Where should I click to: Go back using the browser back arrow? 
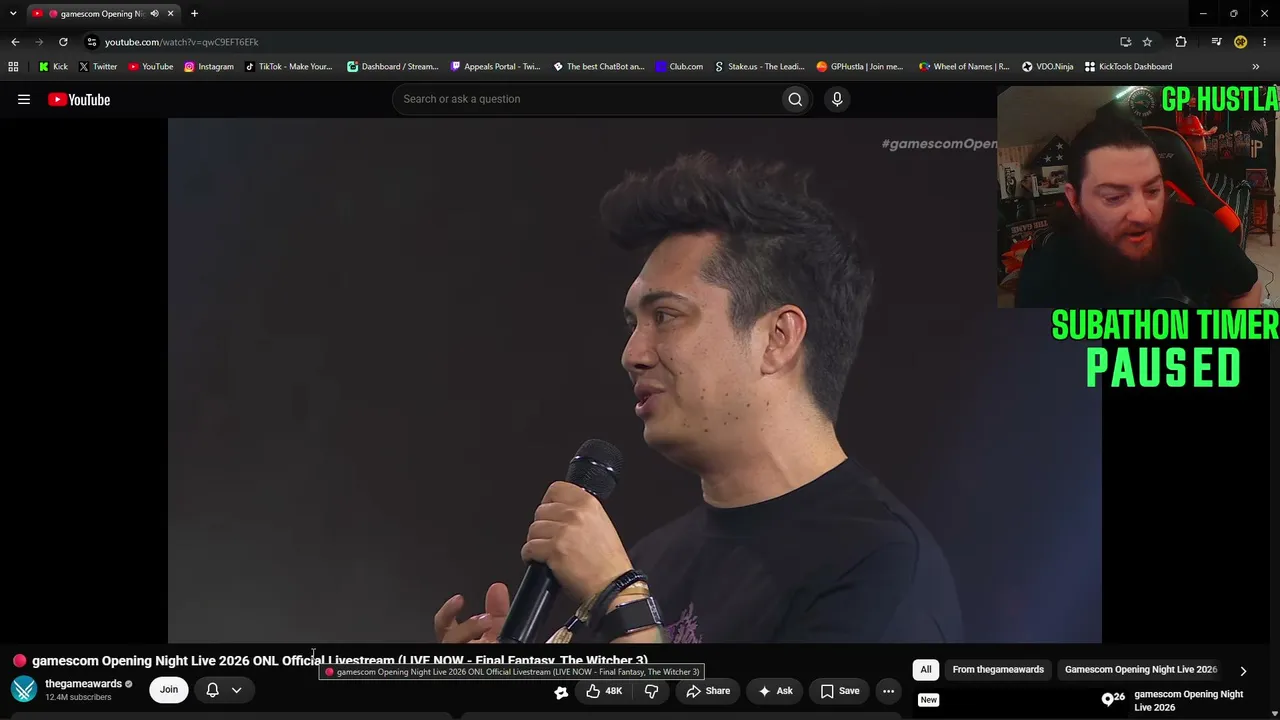[x=15, y=42]
